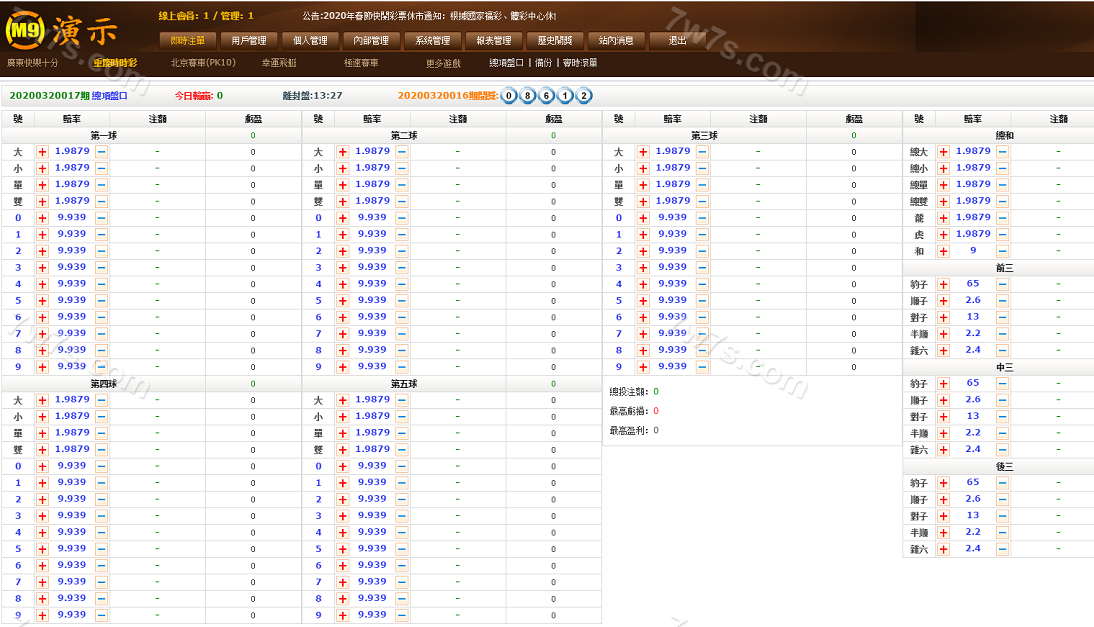Decrease odds for number 9 in 第三球

(702, 367)
